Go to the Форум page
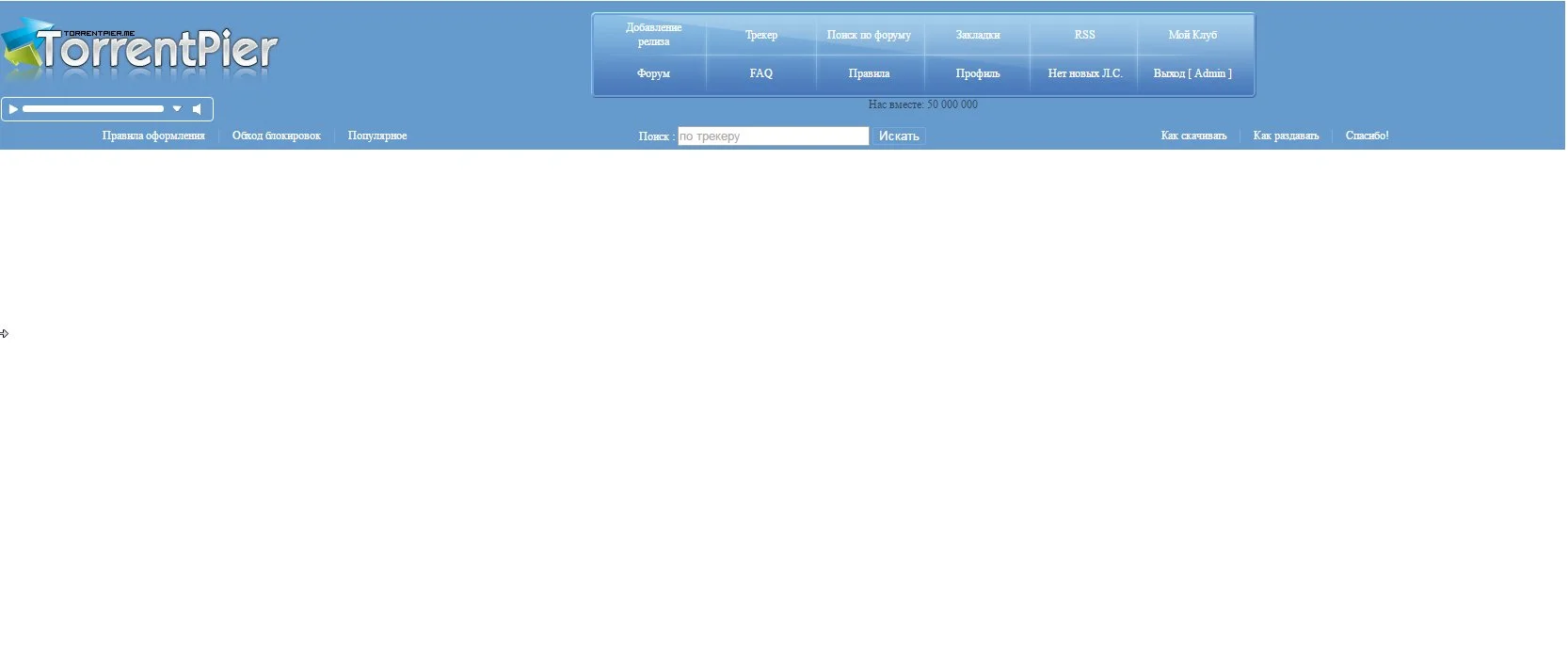The image size is (1568, 671). (x=653, y=73)
